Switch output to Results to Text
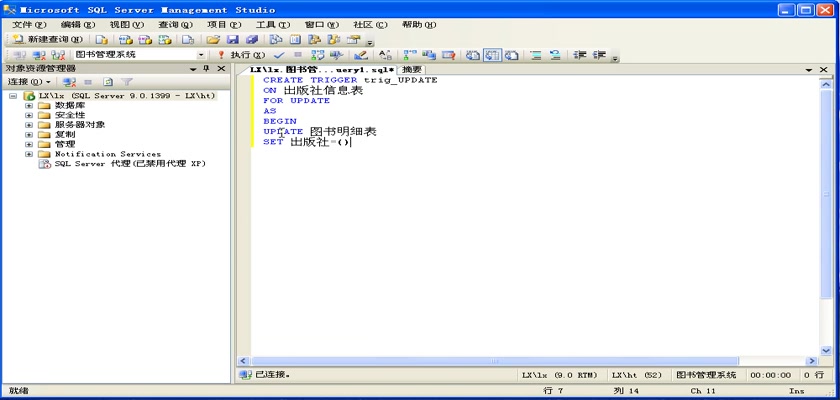 (x=472, y=55)
